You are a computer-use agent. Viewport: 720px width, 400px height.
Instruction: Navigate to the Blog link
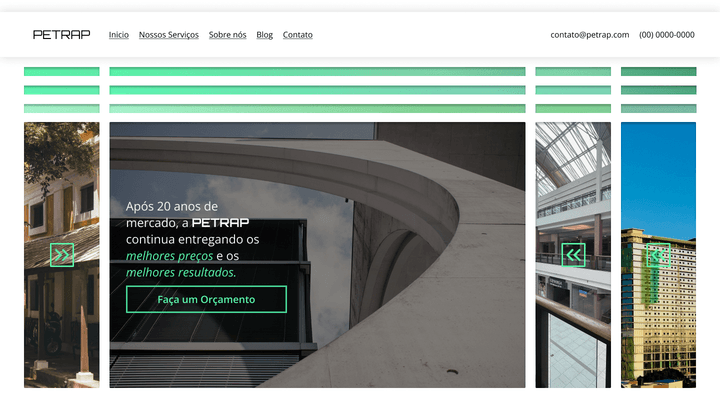[264, 35]
